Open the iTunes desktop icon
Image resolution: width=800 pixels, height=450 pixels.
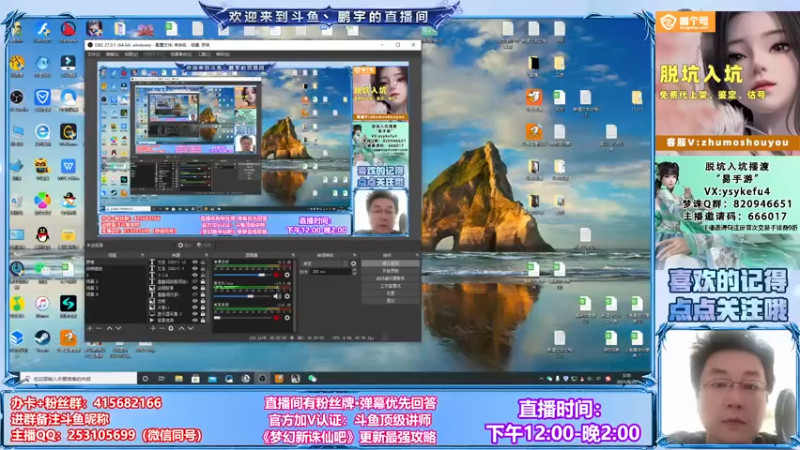pyautogui.click(x=42, y=306)
